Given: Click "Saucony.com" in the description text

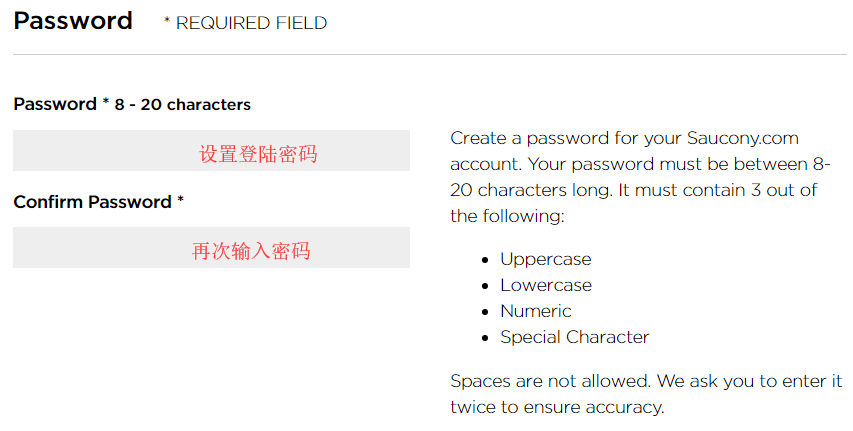Looking at the screenshot, I should click(742, 138).
